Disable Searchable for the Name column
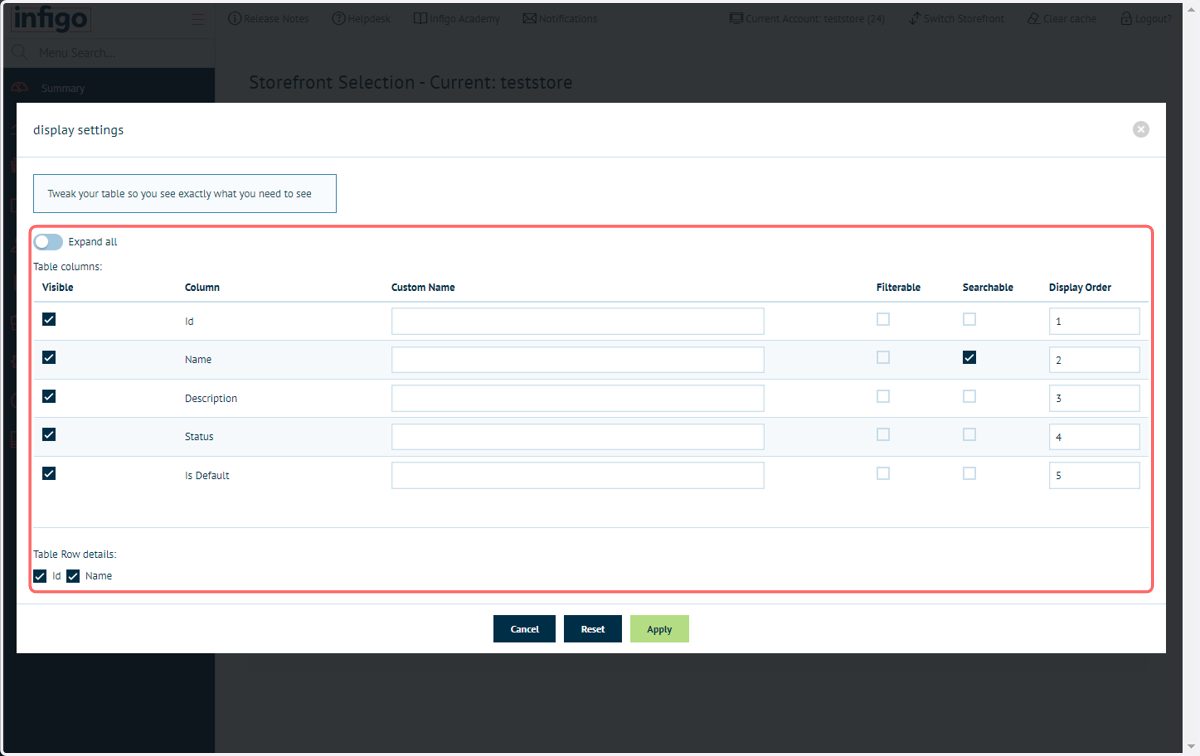 click(x=969, y=357)
